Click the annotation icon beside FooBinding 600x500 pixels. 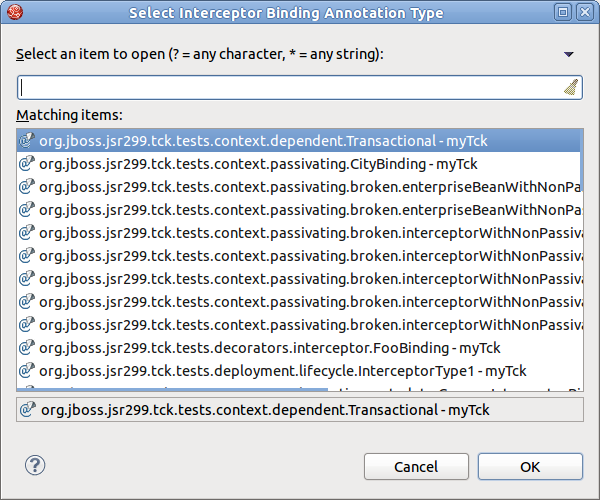28,348
